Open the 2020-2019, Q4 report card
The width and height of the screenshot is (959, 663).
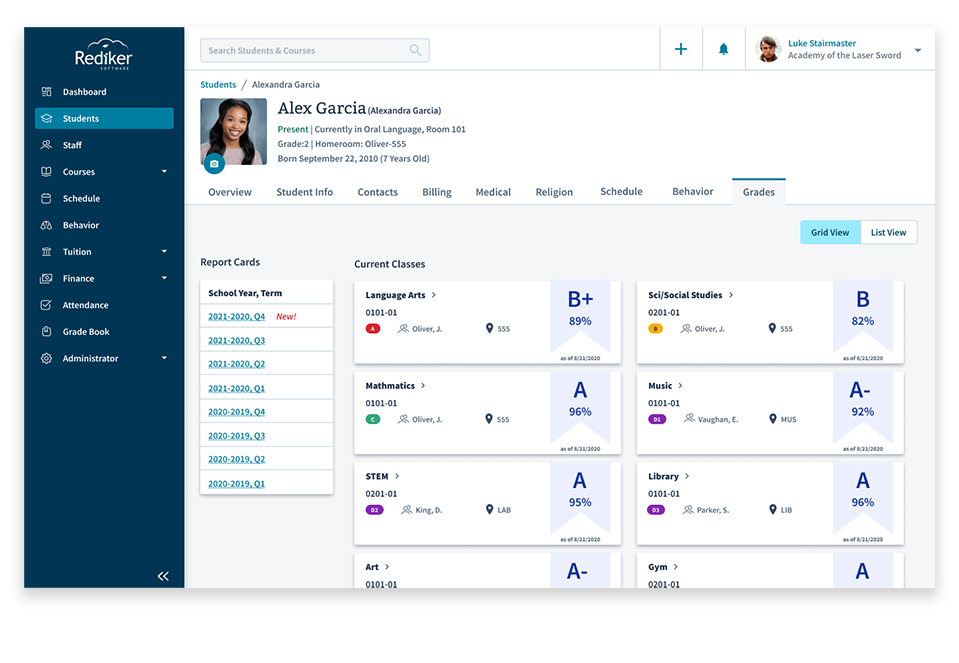[236, 412]
